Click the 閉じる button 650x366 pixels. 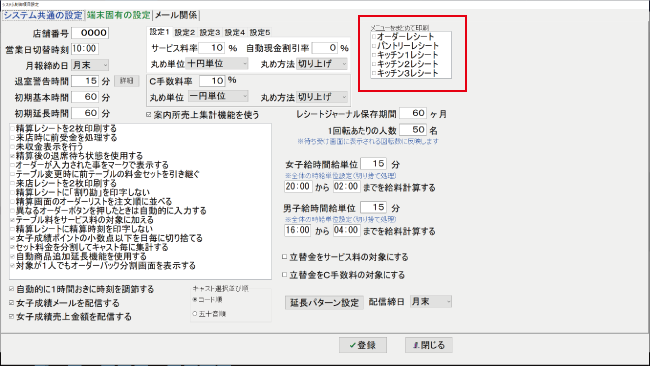pos(429,345)
